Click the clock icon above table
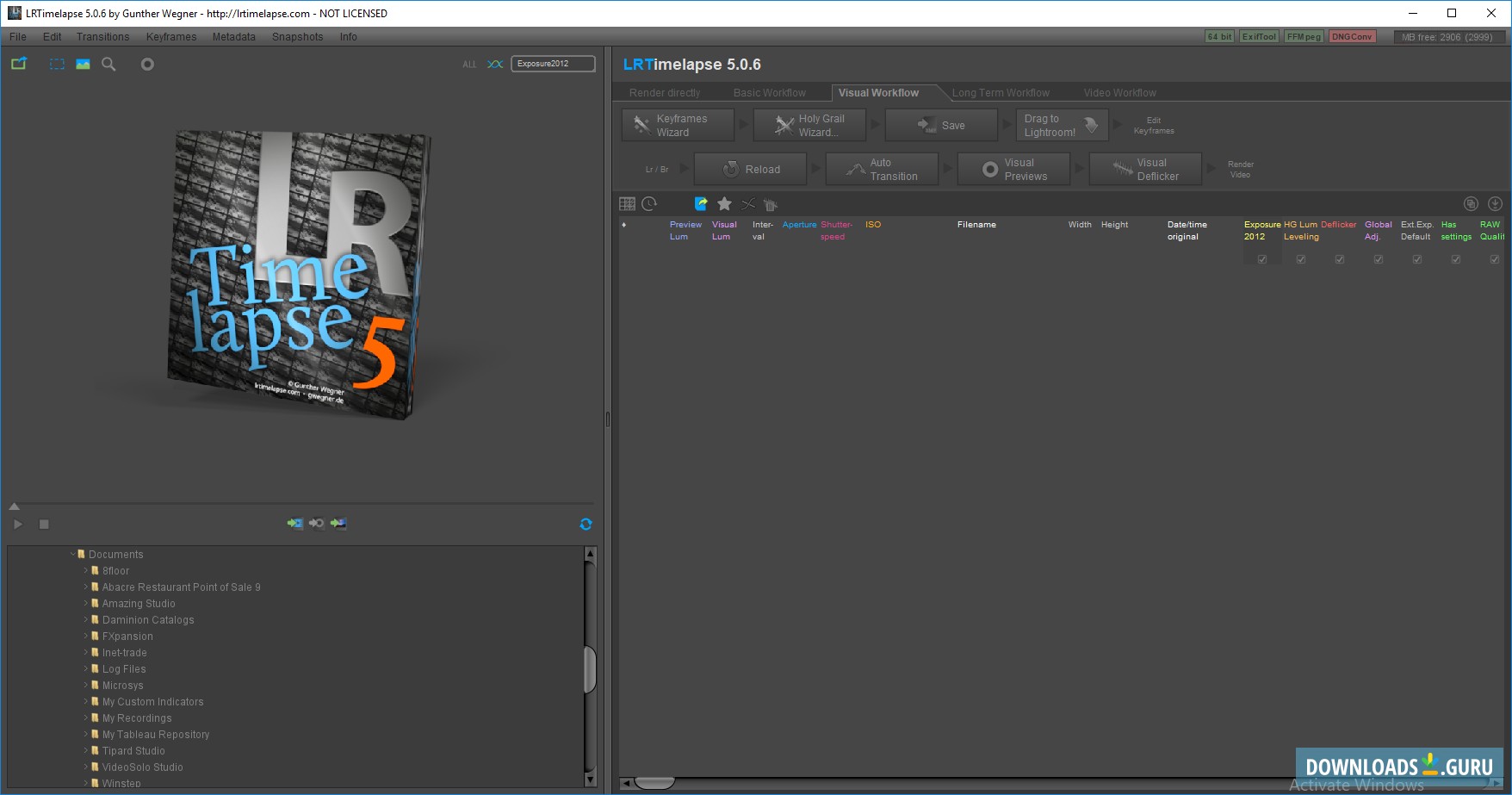Screen dimensions: 1512x795 click(x=649, y=204)
